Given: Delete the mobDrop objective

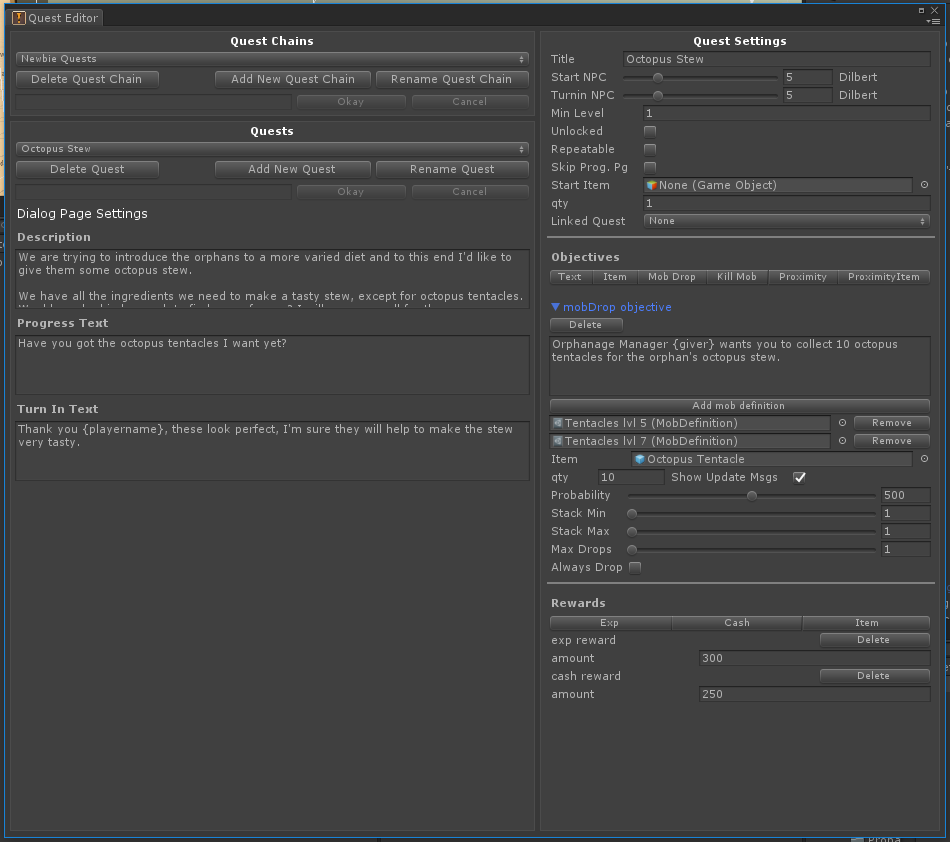Looking at the screenshot, I should coord(586,325).
